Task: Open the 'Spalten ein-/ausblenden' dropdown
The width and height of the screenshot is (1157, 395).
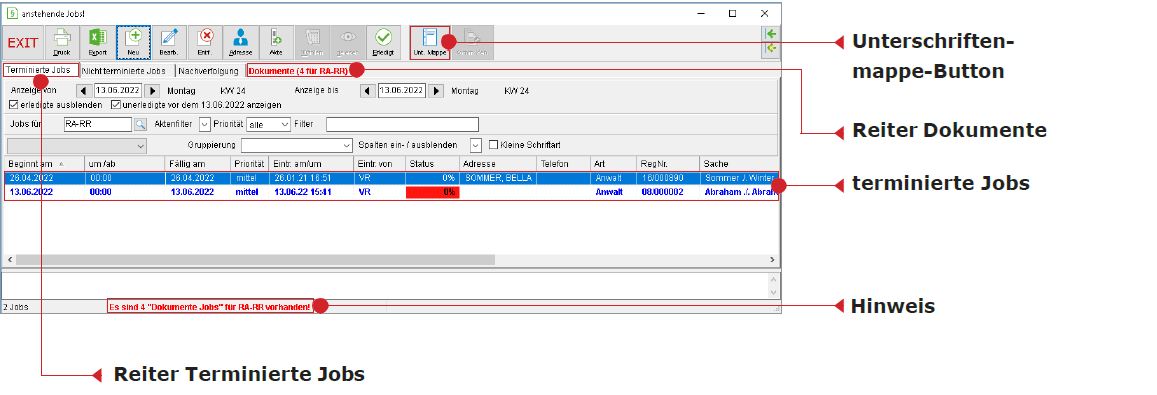Action: 476,145
